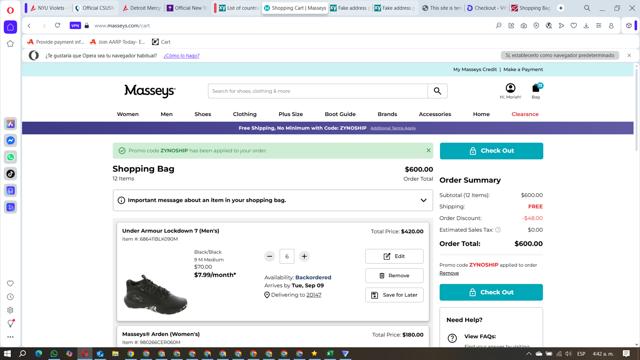
Task: Click the Under Armour quantity field
Action: (x=287, y=256)
